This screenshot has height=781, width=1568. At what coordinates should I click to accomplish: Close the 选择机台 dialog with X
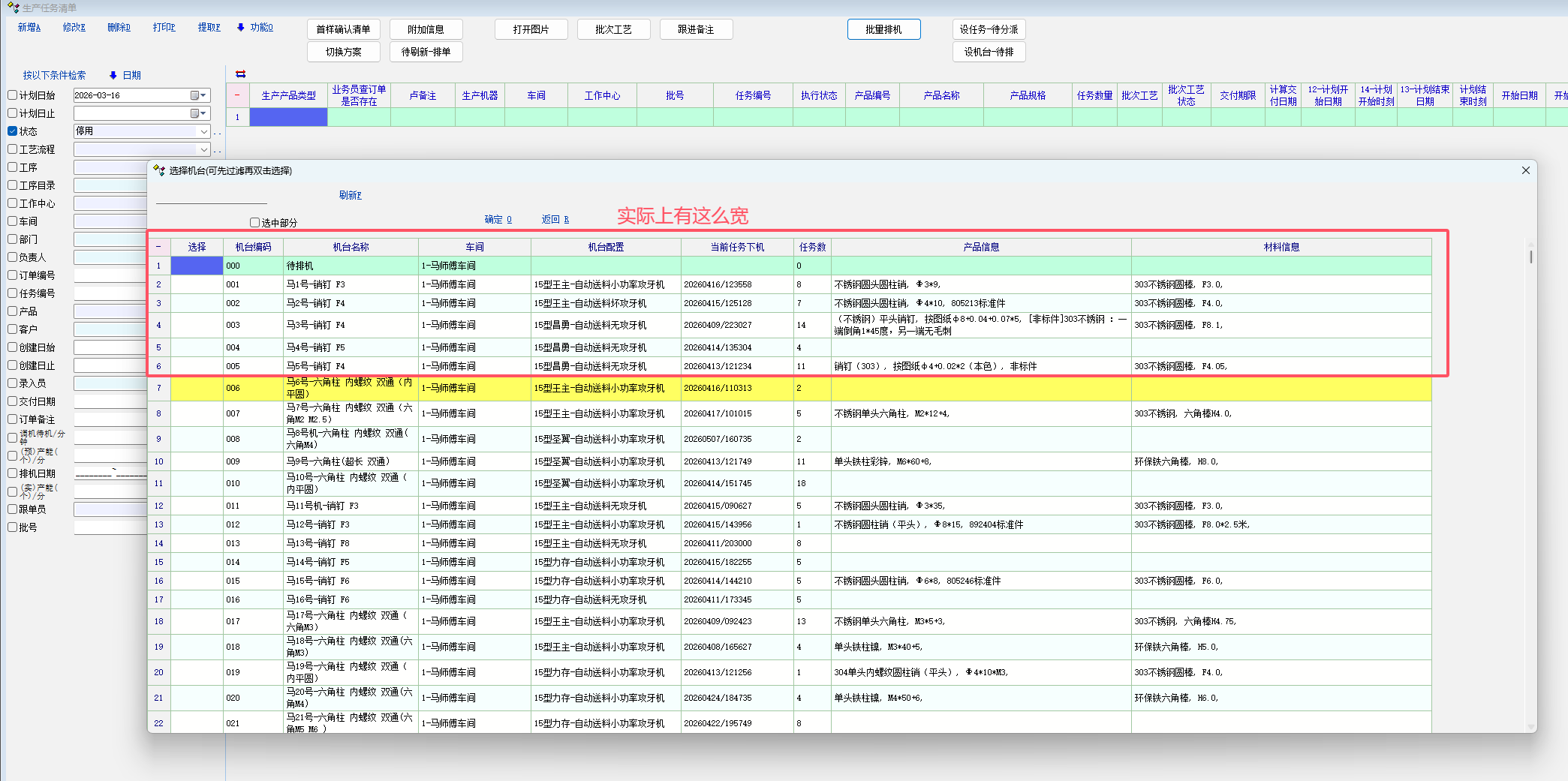tap(1525, 170)
